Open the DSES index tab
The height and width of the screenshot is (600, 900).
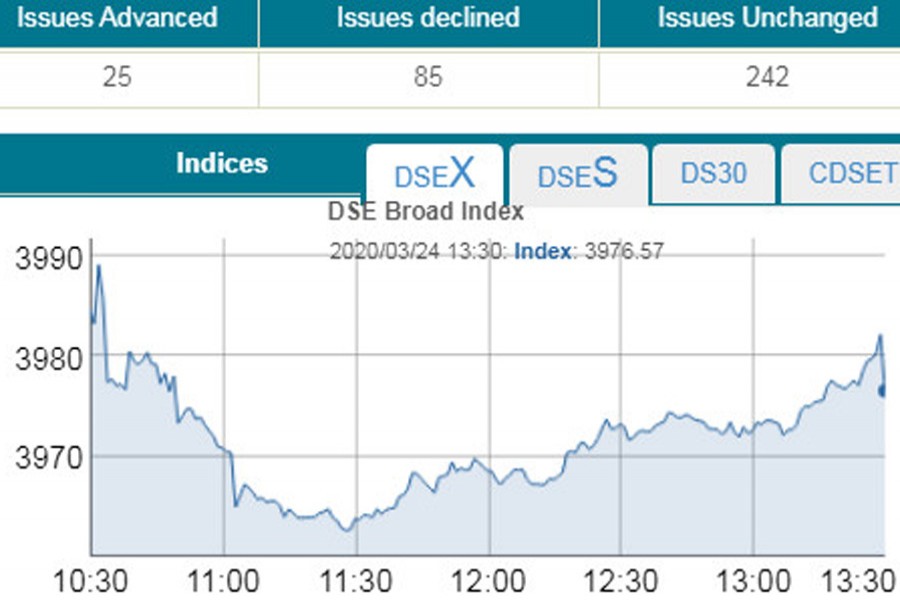(578, 175)
